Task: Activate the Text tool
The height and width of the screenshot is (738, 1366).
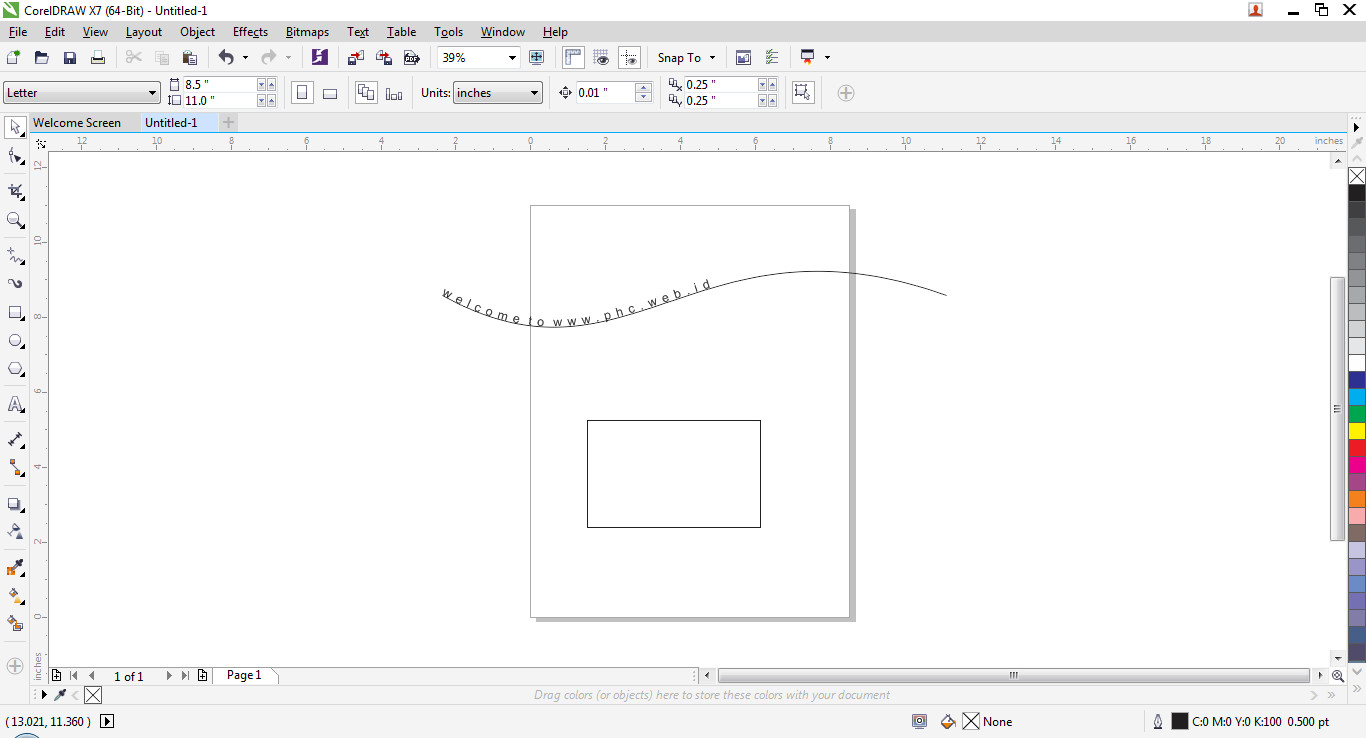Action: (16, 404)
